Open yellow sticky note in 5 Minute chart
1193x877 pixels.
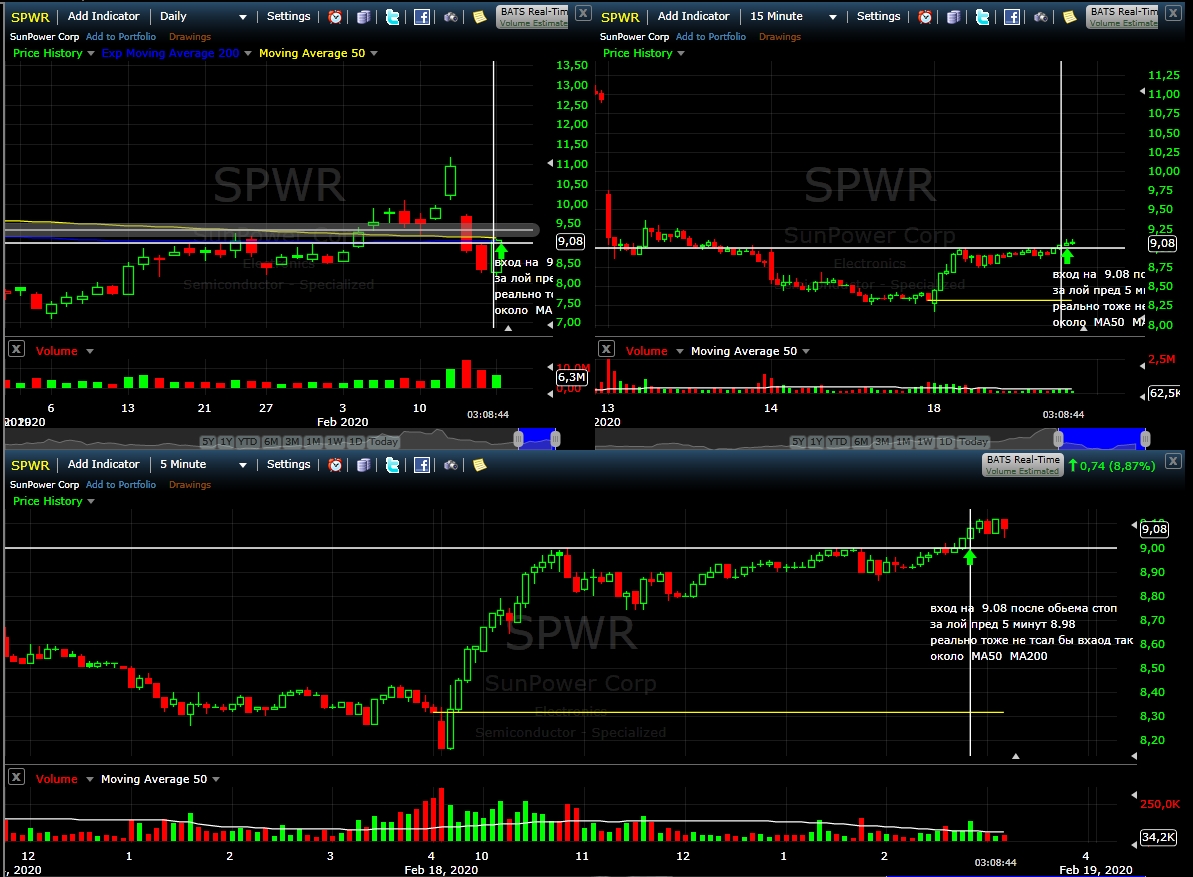479,465
